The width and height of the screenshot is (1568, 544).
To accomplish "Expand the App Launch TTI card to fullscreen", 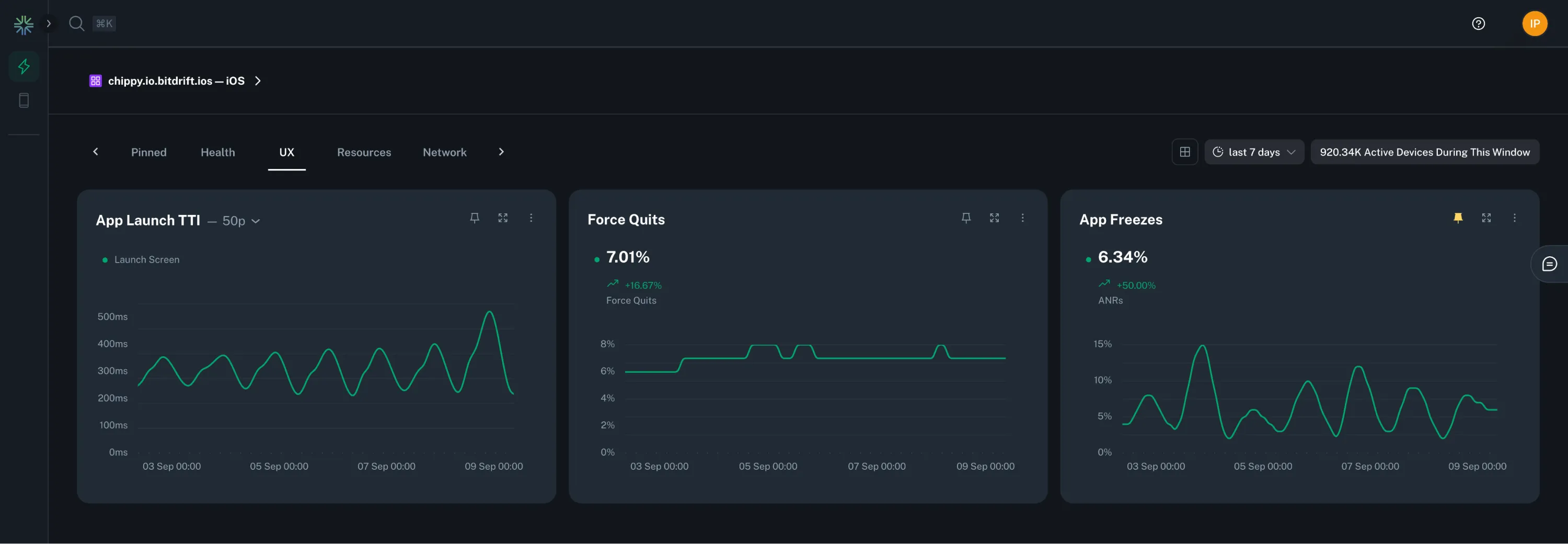I will pyautogui.click(x=503, y=218).
